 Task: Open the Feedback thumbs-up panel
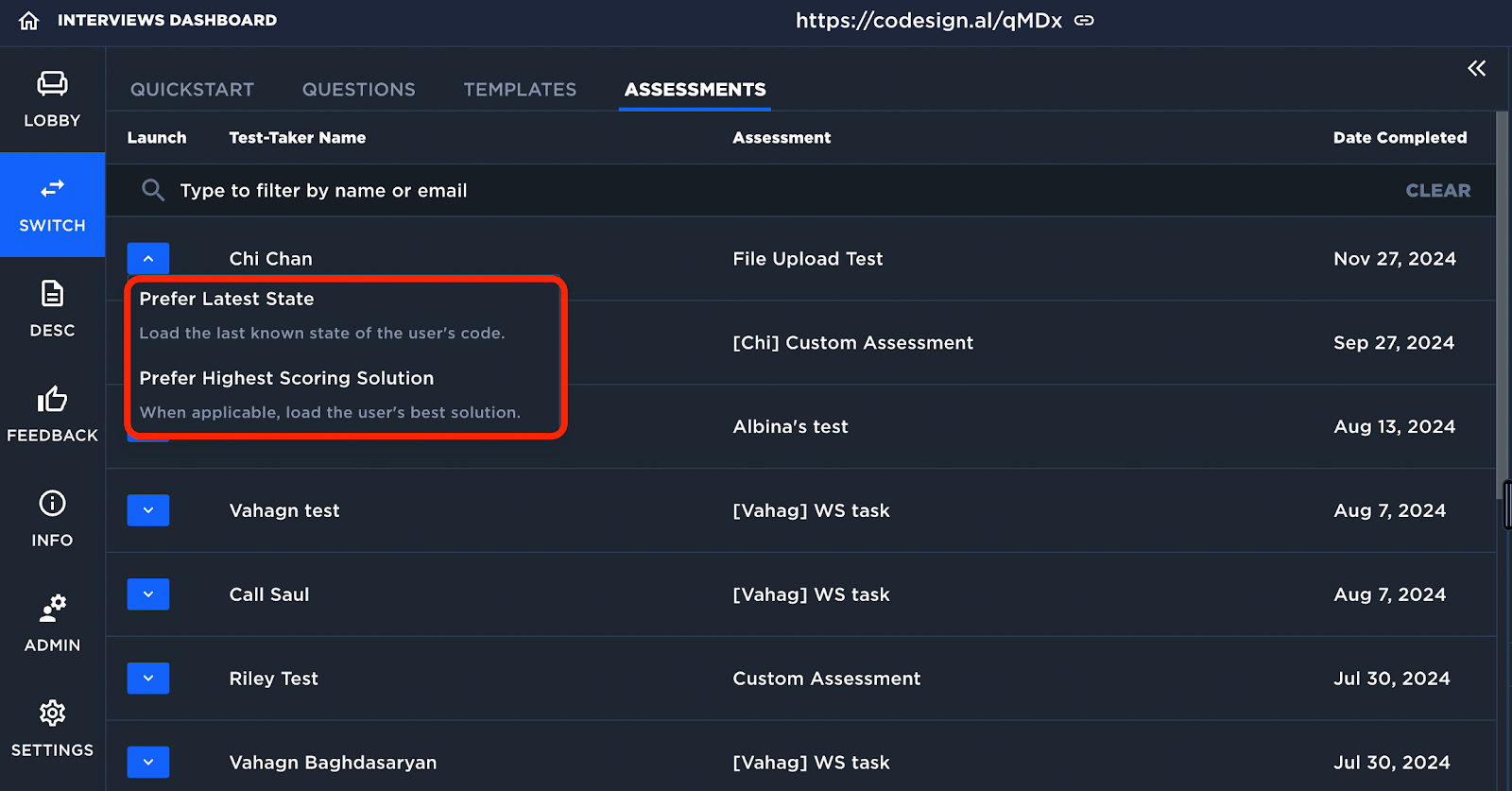52,414
